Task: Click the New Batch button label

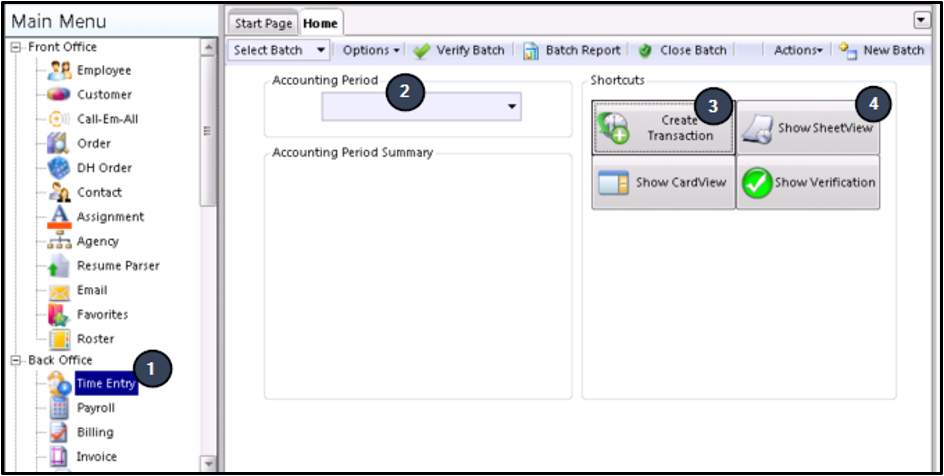Action: pyautogui.click(x=893, y=51)
